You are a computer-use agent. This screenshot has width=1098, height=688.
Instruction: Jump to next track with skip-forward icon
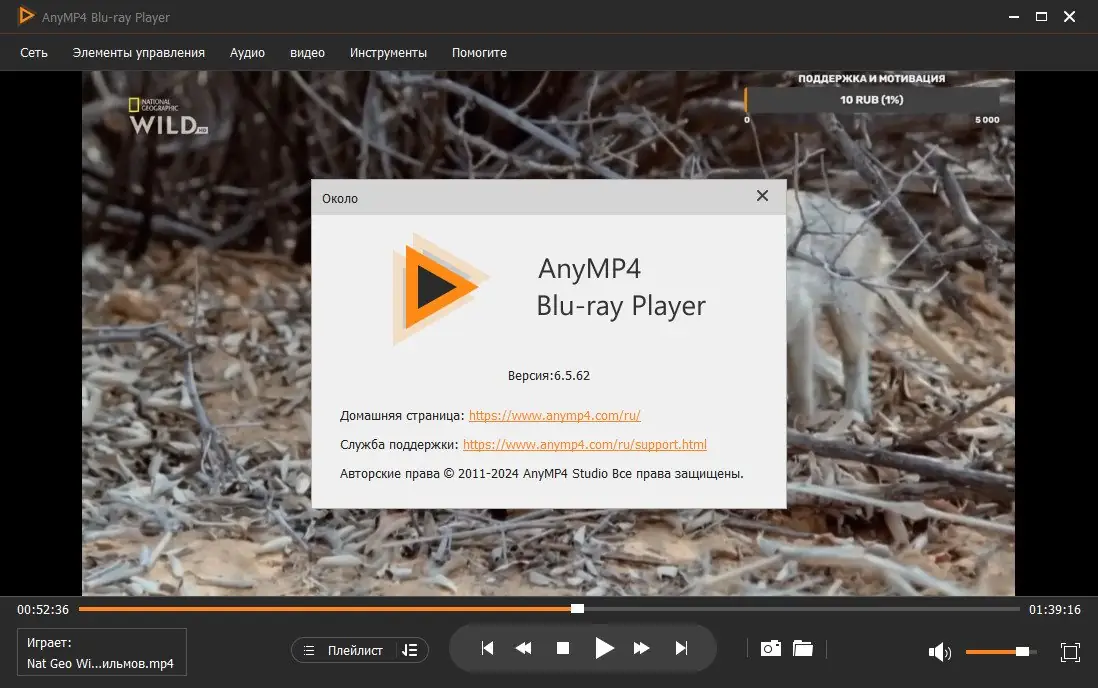click(x=681, y=648)
